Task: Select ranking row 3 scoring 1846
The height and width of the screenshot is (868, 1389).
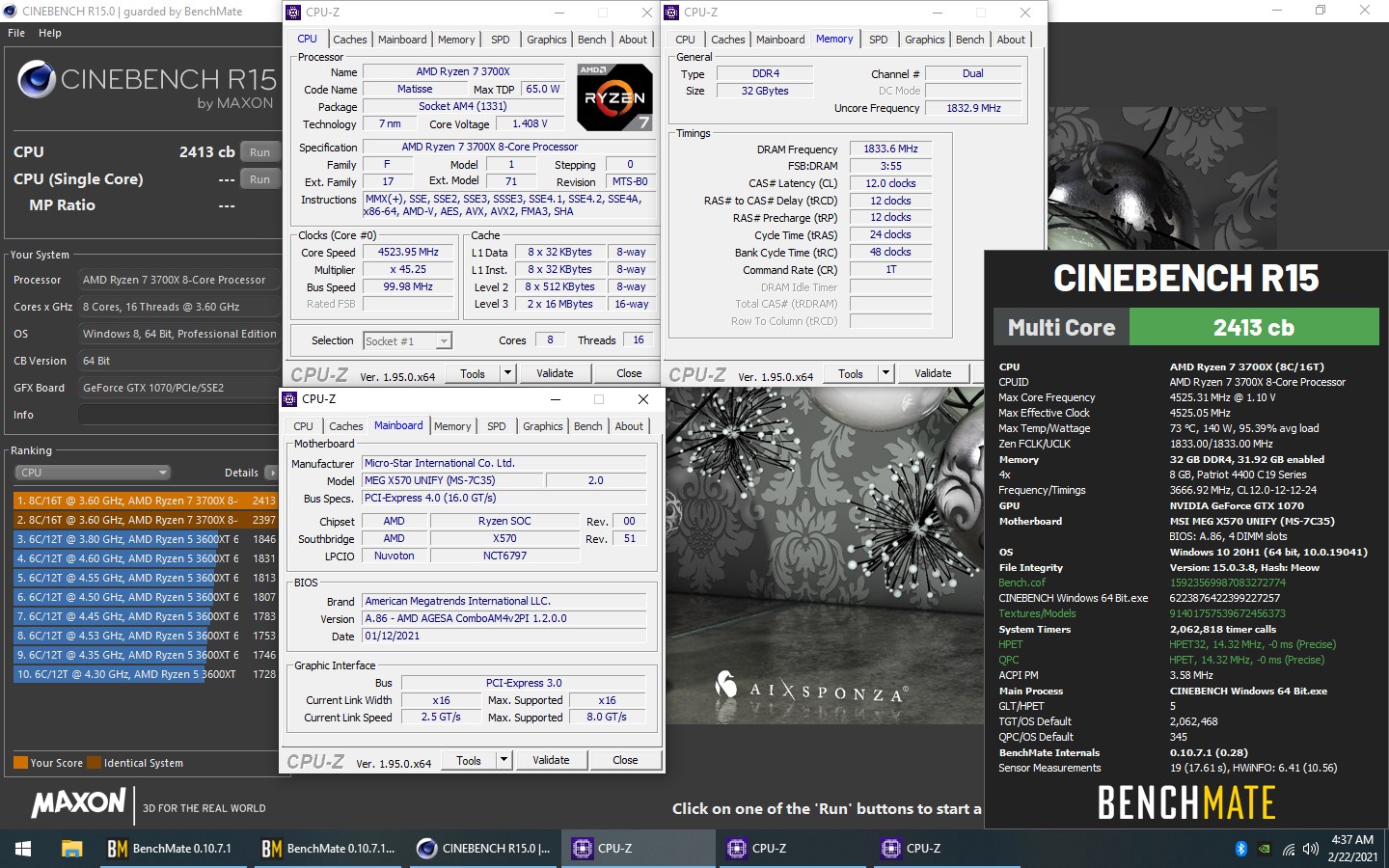Action: [146, 539]
